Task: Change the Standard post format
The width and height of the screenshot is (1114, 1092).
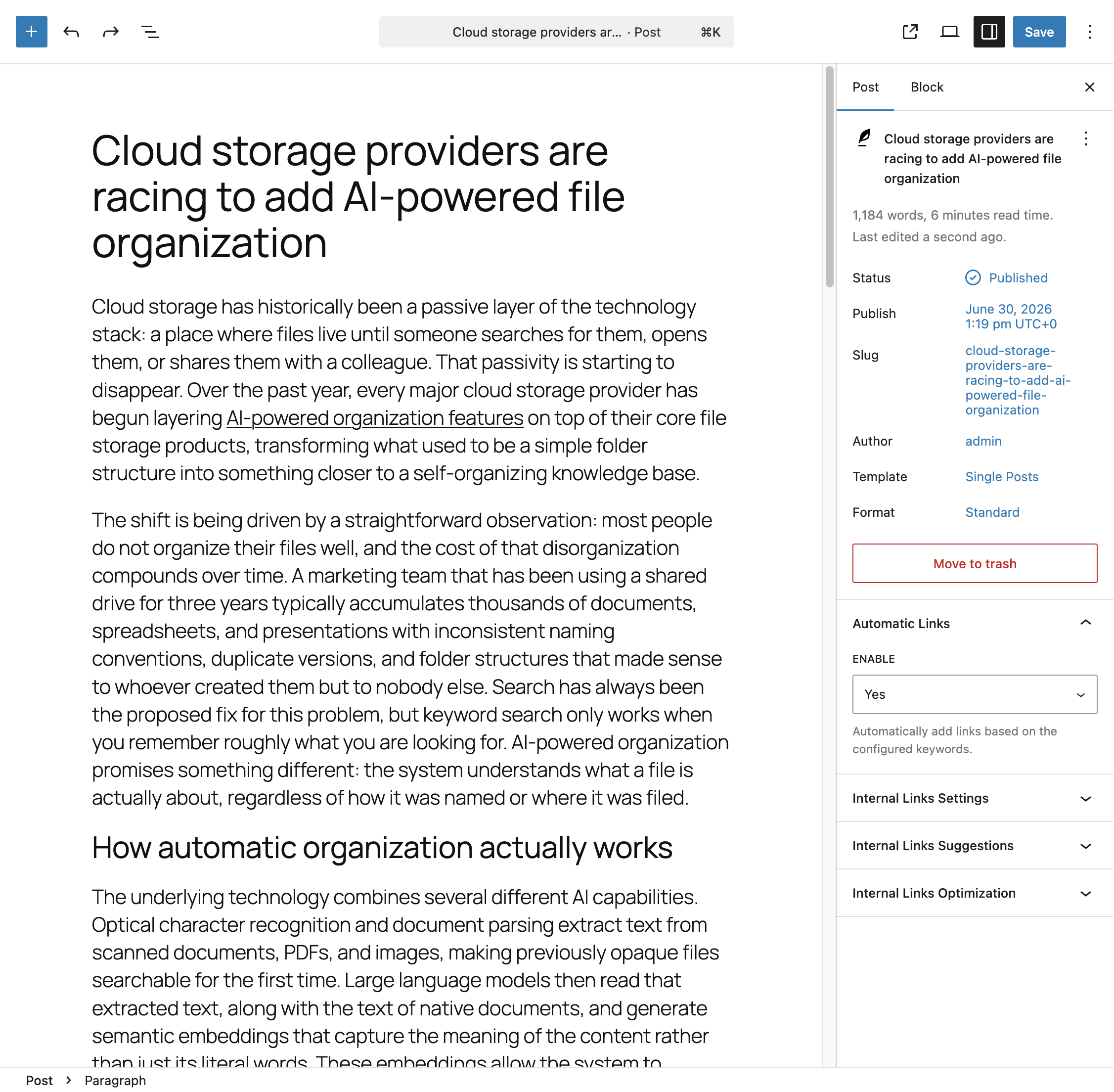Action: pyautogui.click(x=992, y=512)
